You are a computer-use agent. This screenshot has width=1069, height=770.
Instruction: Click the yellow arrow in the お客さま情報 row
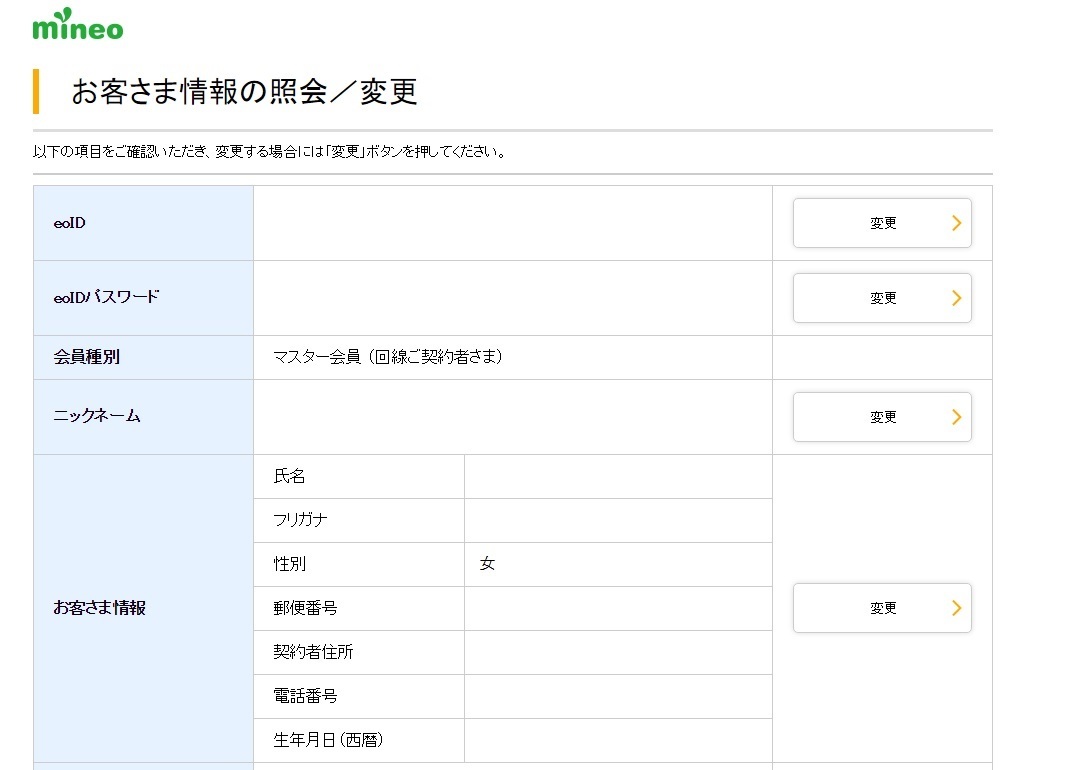click(956, 608)
